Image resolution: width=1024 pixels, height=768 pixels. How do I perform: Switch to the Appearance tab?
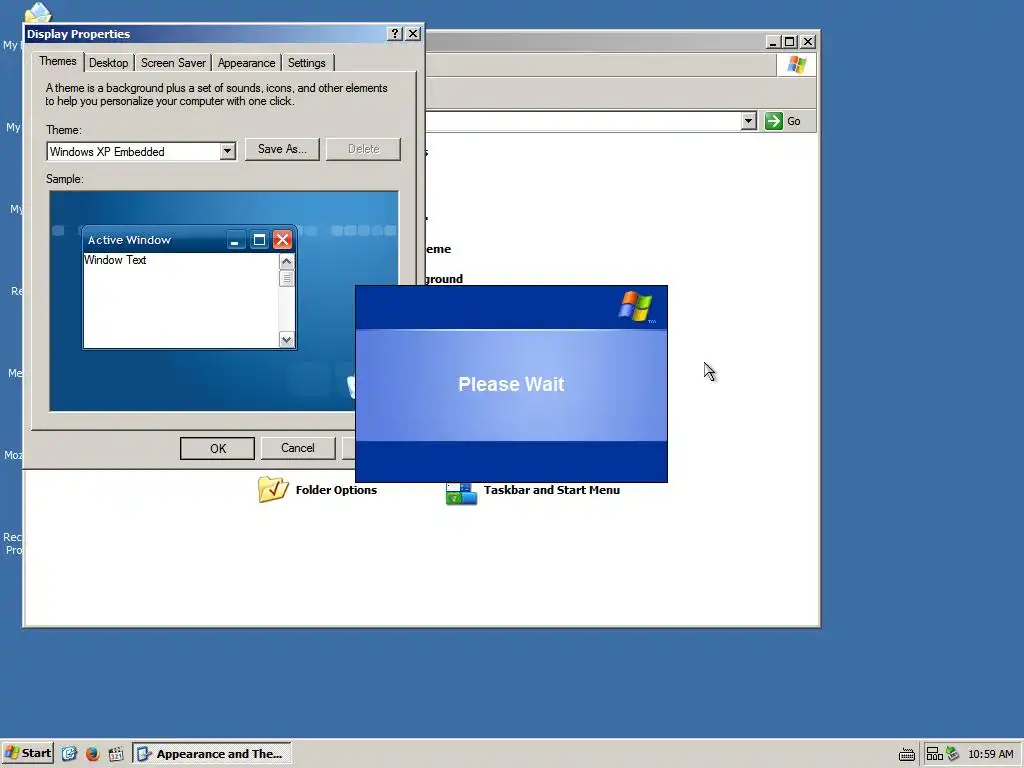click(246, 63)
